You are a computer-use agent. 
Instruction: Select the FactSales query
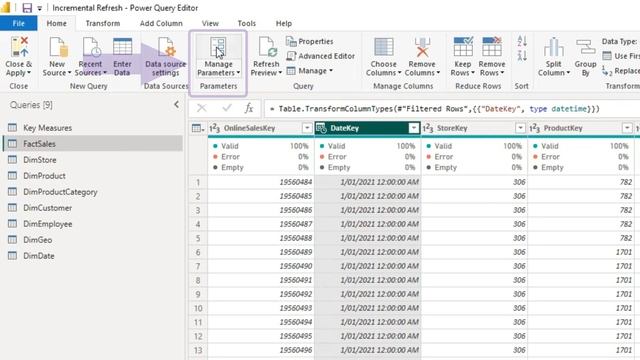pyautogui.click(x=92, y=144)
